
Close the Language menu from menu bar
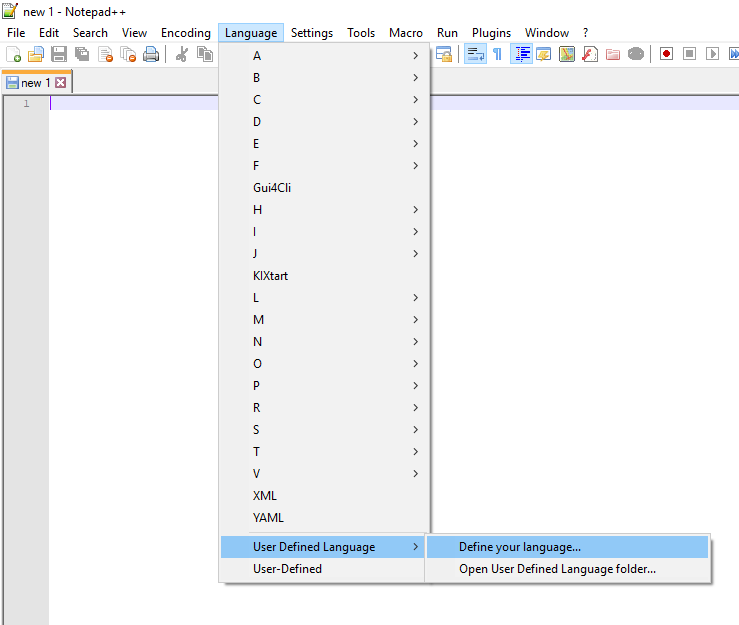[x=251, y=33]
